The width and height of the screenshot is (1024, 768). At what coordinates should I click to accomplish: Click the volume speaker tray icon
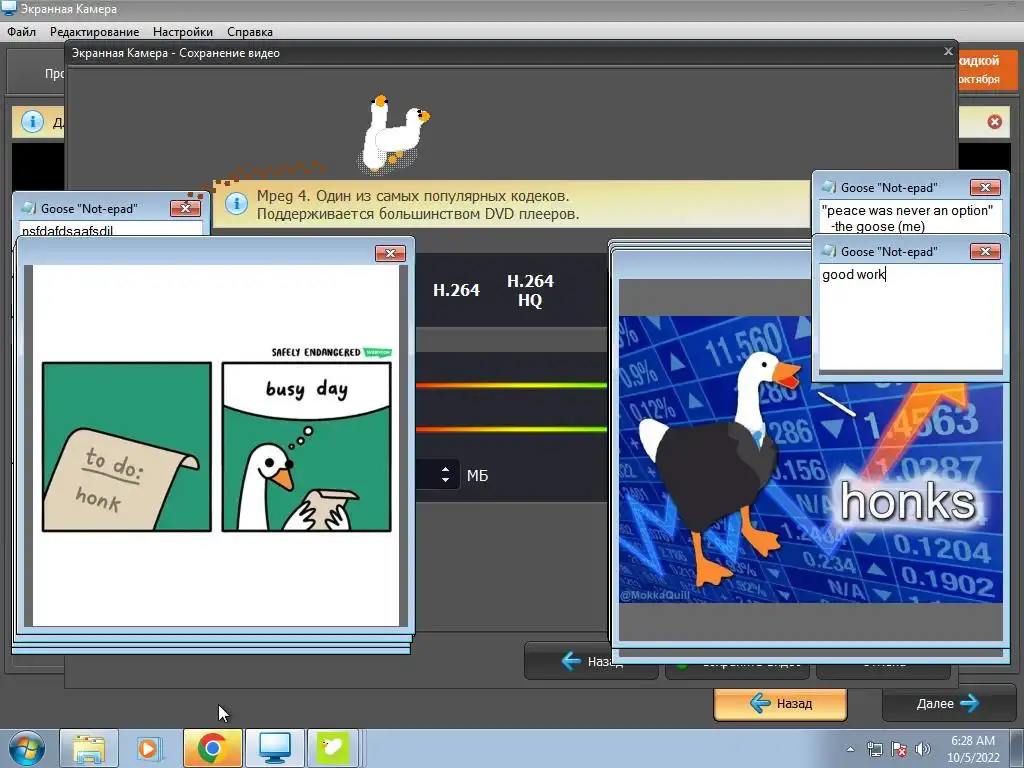922,749
